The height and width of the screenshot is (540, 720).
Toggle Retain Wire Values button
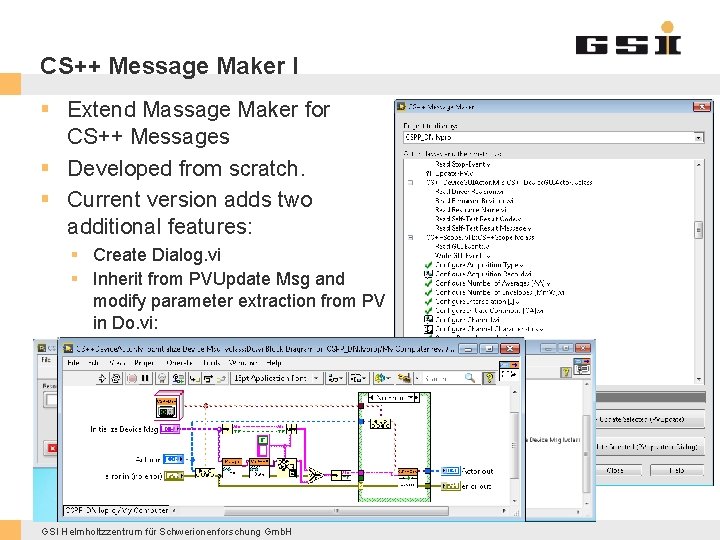[178, 378]
